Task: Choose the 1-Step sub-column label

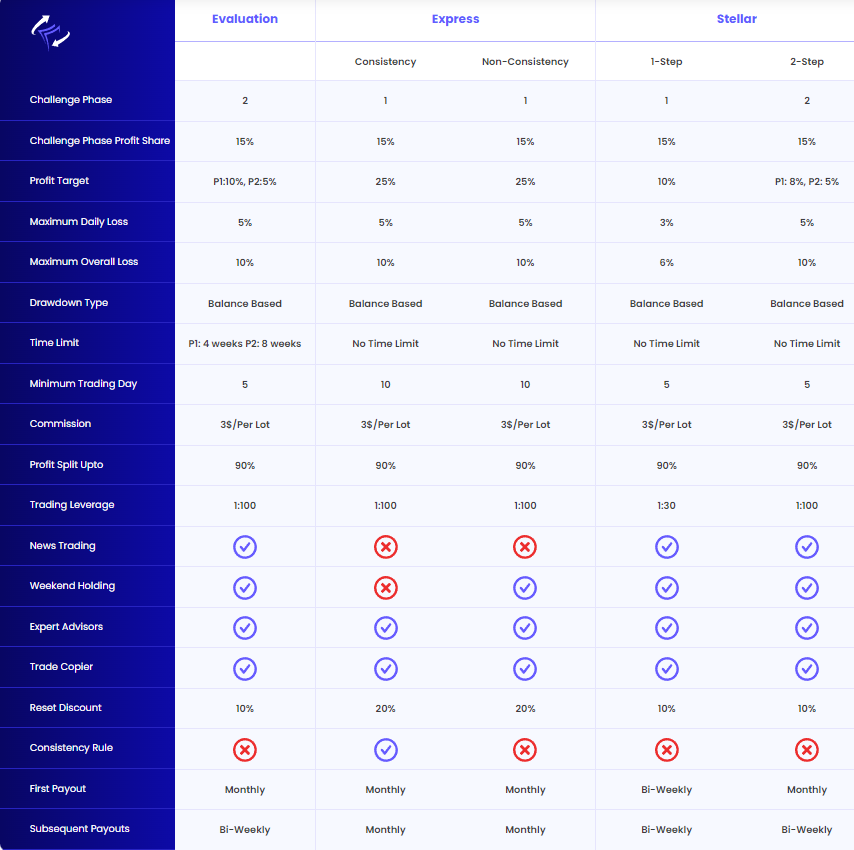Action: click(x=667, y=62)
